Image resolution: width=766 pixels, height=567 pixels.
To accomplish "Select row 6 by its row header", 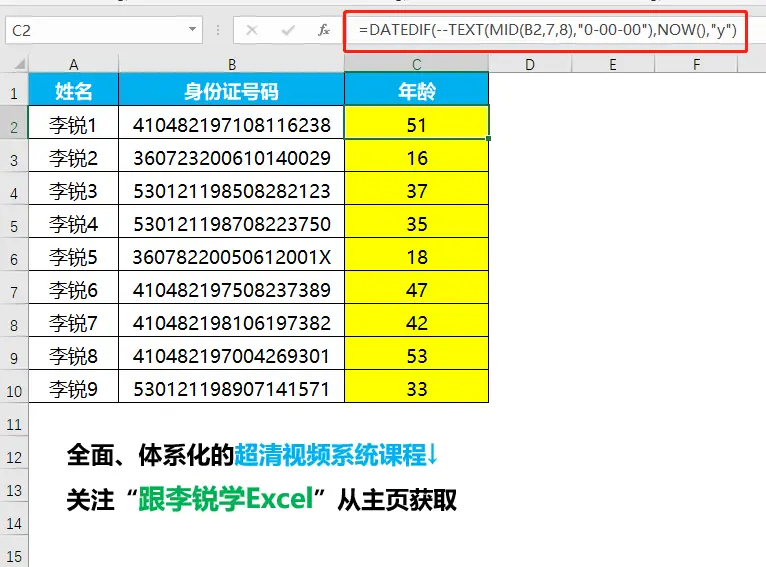I will coord(14,258).
